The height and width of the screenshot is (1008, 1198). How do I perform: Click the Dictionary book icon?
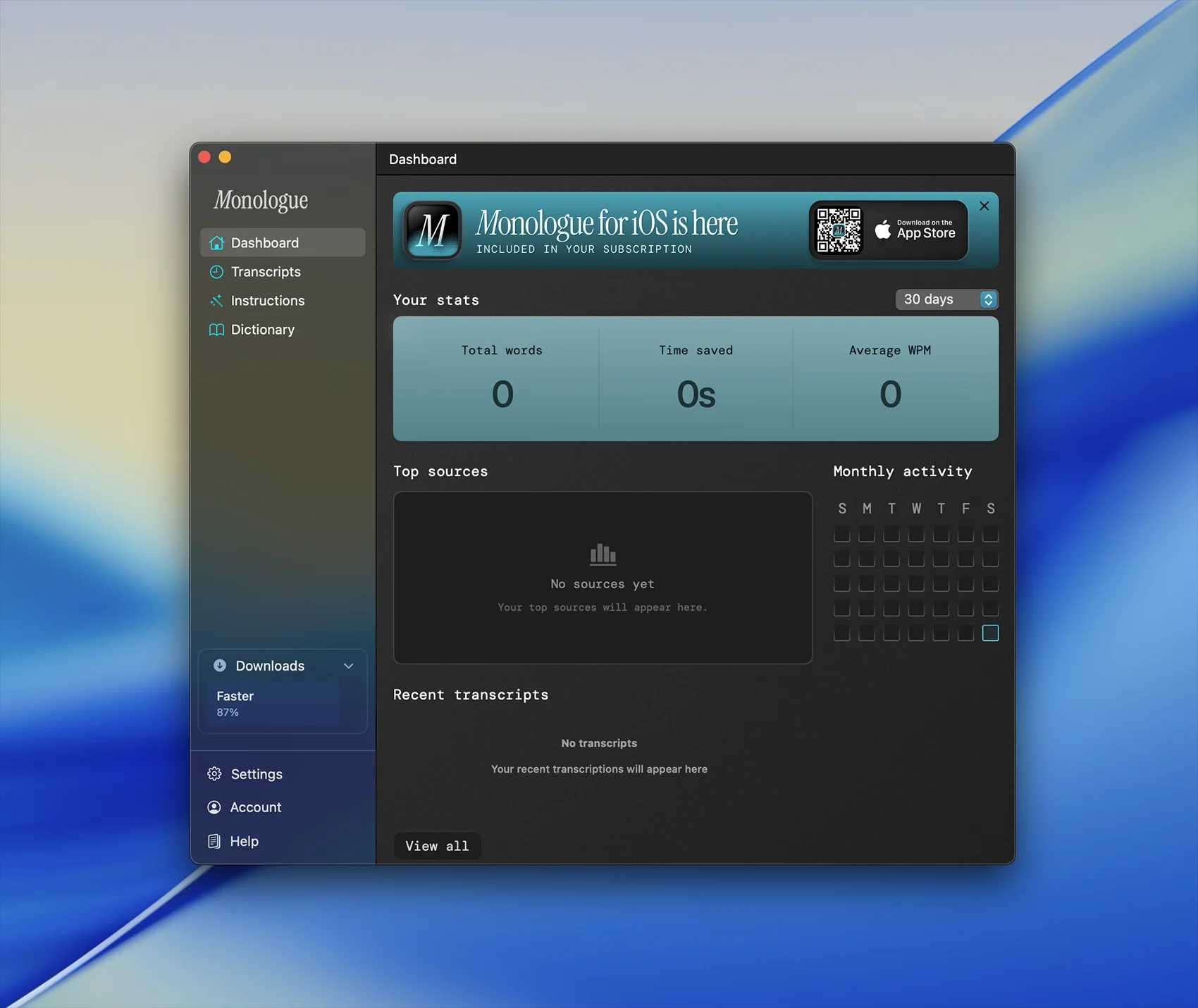pyautogui.click(x=216, y=330)
